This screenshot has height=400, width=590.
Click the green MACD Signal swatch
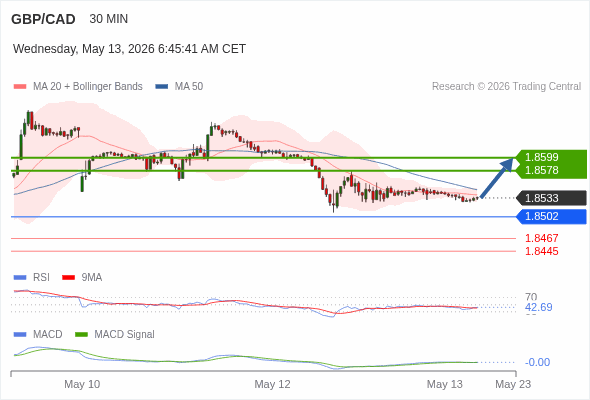(81, 335)
